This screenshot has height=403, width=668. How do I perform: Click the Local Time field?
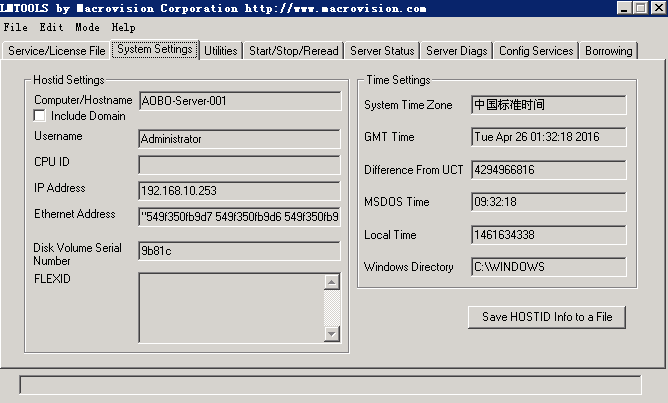(x=549, y=235)
